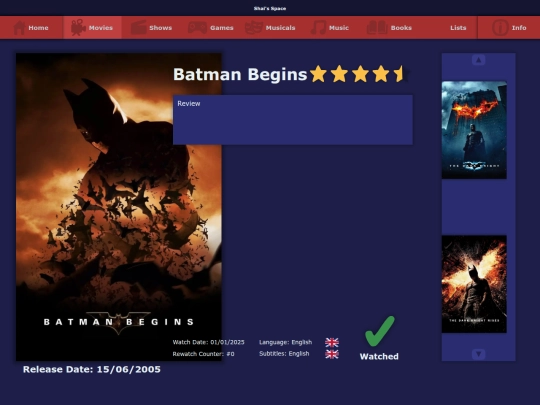Click the Subtitles: English text
Viewport: 540px width, 405px height.
click(x=284, y=354)
